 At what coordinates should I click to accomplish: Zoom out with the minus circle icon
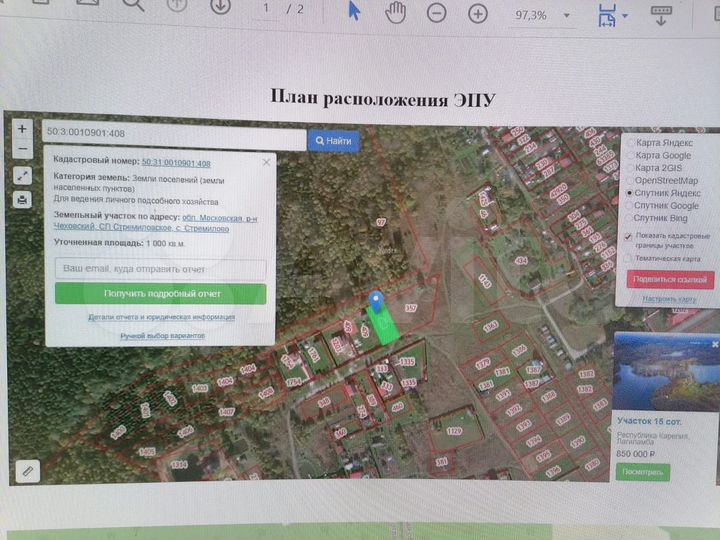point(436,13)
